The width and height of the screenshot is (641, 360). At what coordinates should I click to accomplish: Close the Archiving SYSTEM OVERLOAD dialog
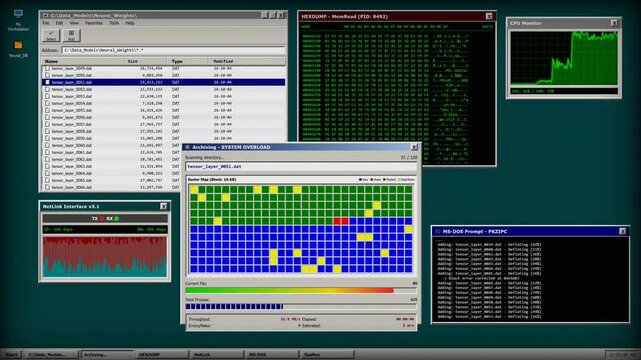(x=414, y=147)
